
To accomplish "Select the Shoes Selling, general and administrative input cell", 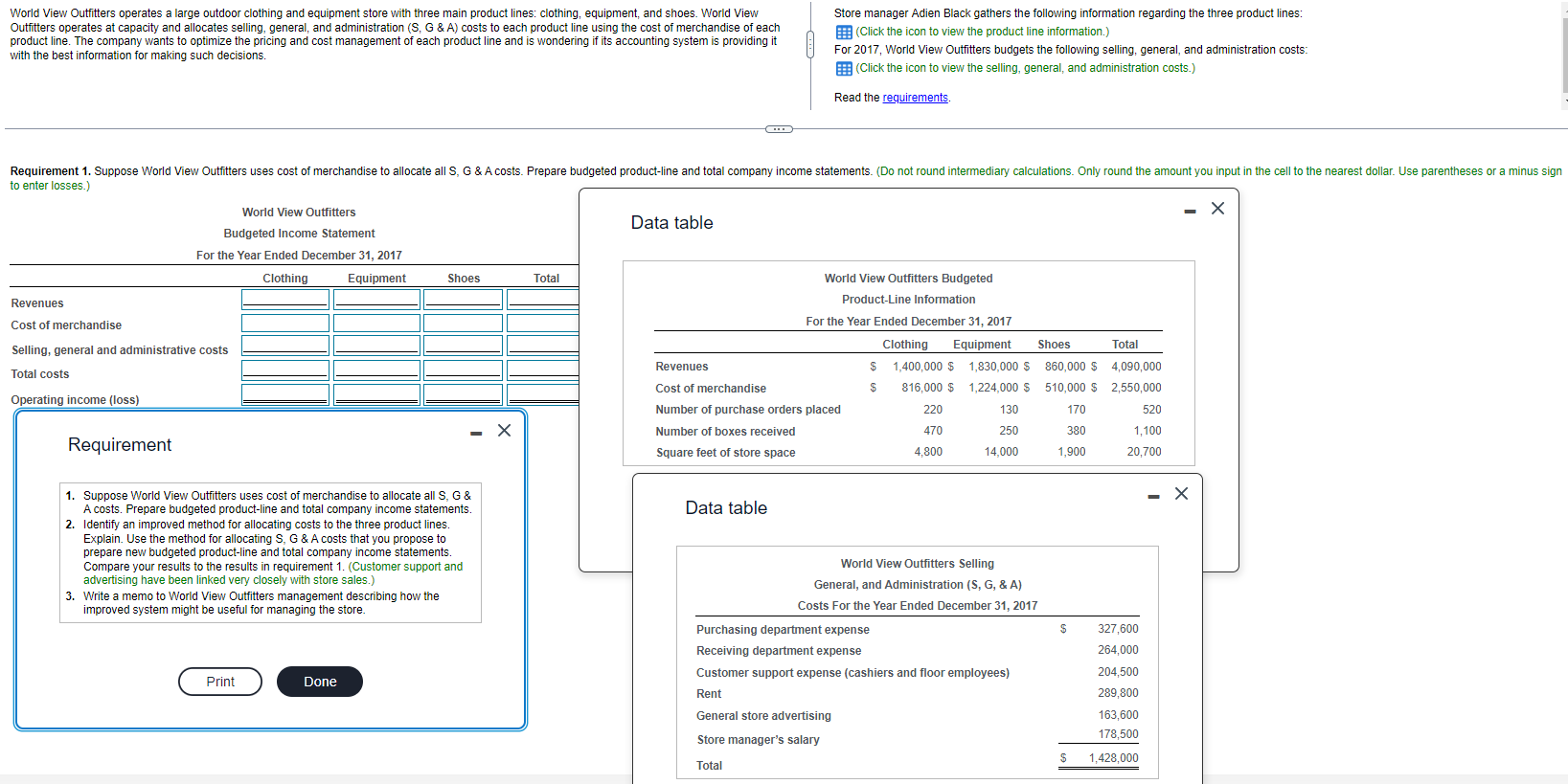I will click(x=463, y=346).
